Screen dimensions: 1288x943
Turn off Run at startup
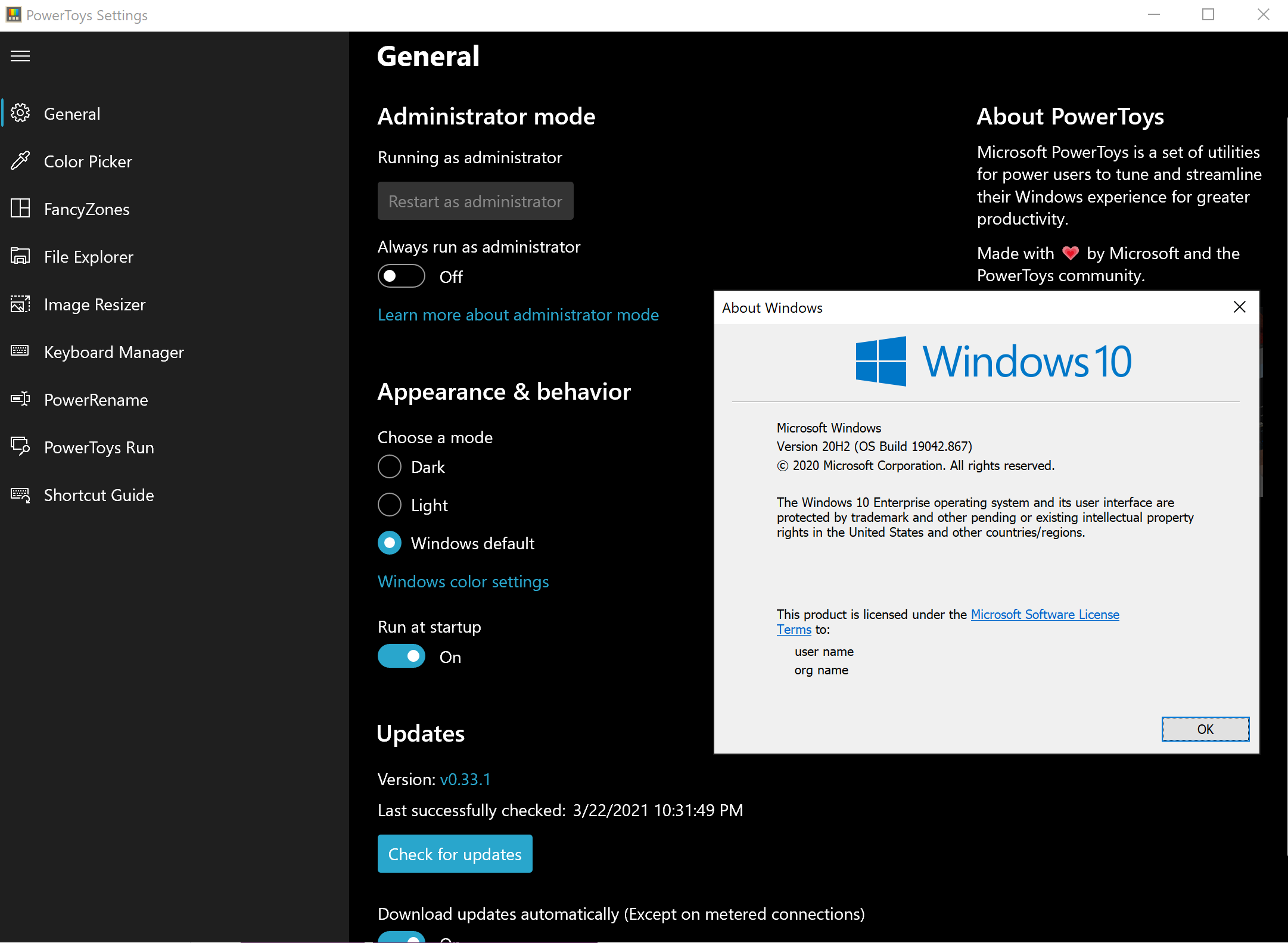(401, 656)
